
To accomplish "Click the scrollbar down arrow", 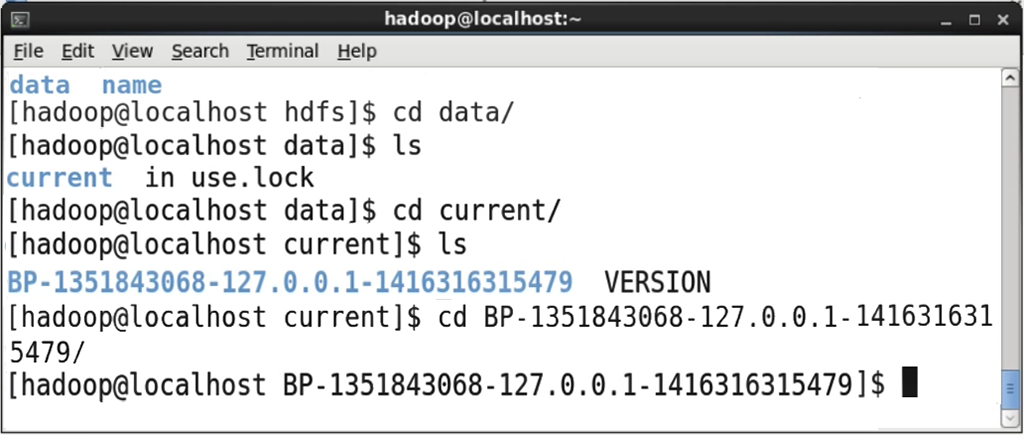I will pos(1010,417).
